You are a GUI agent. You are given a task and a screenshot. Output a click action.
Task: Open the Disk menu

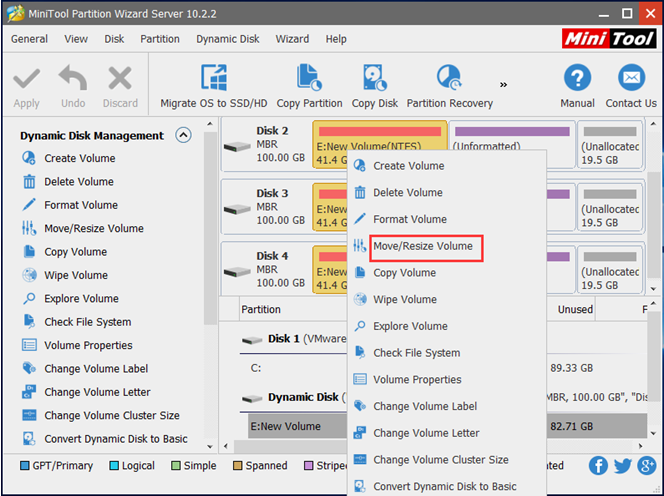click(x=114, y=39)
